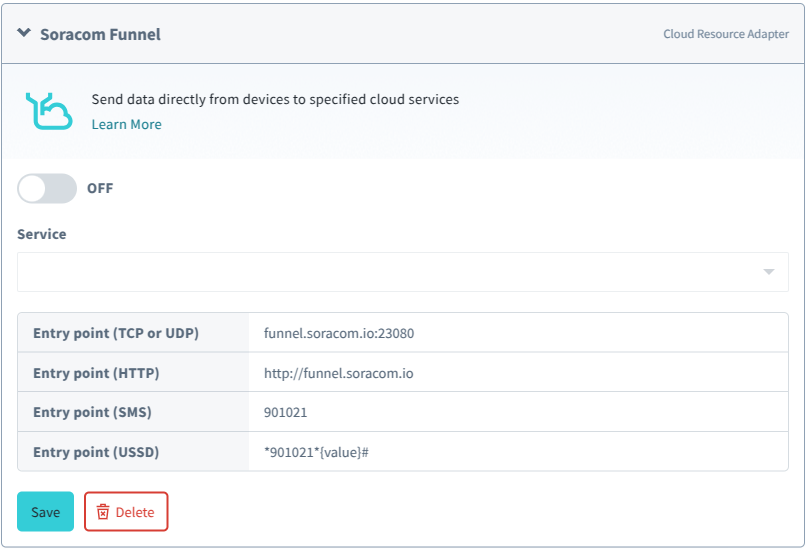Open the Service dropdown field
The width and height of the screenshot is (808, 551).
[390, 272]
